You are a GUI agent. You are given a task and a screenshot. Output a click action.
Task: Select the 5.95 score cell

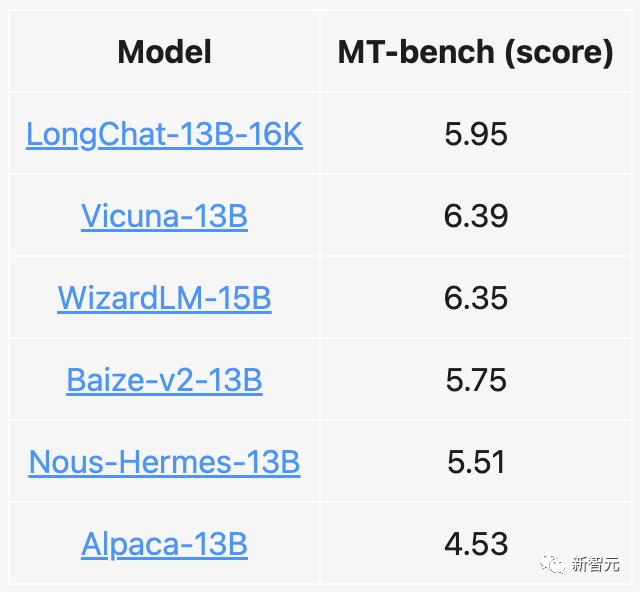pyautogui.click(x=476, y=134)
